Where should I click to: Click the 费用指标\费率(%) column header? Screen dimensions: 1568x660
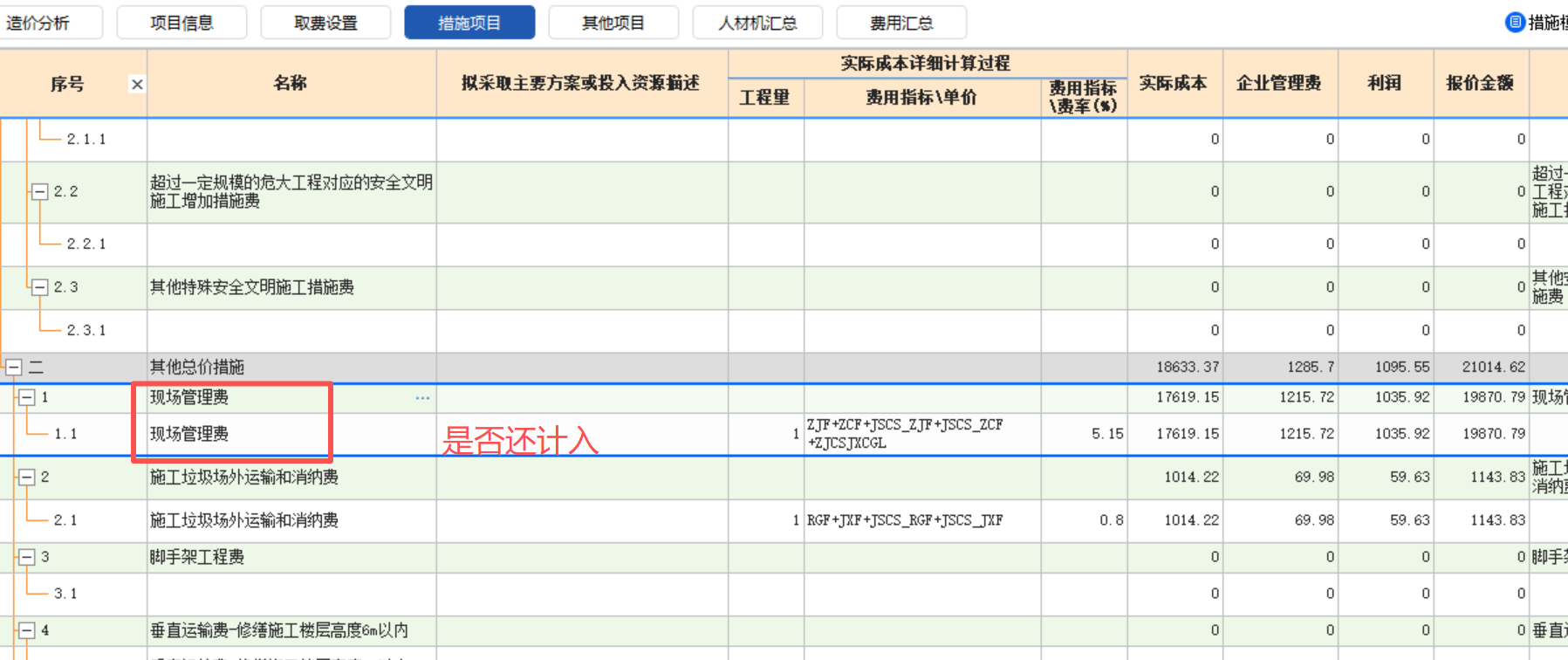click(1084, 98)
